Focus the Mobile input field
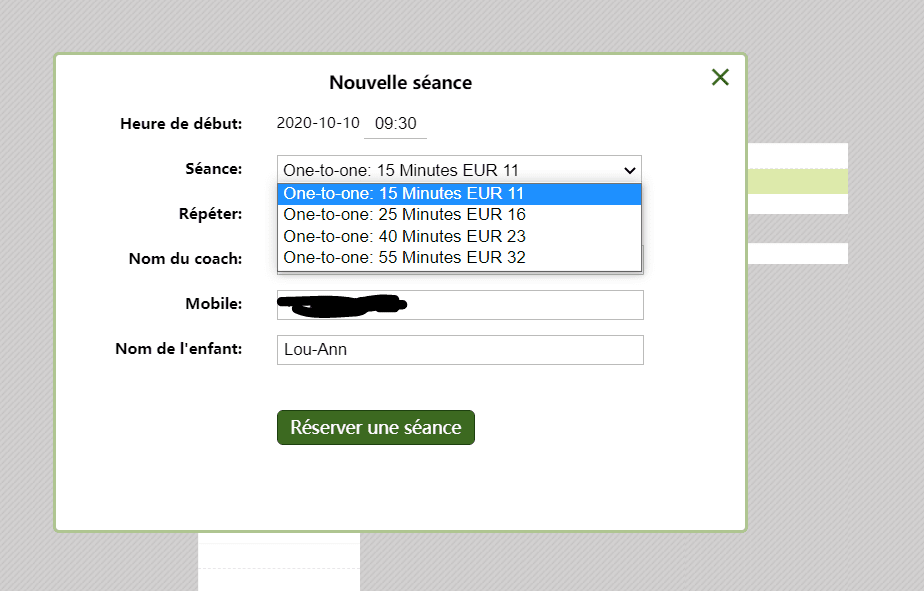Screen dimensions: 924x591 [460, 305]
